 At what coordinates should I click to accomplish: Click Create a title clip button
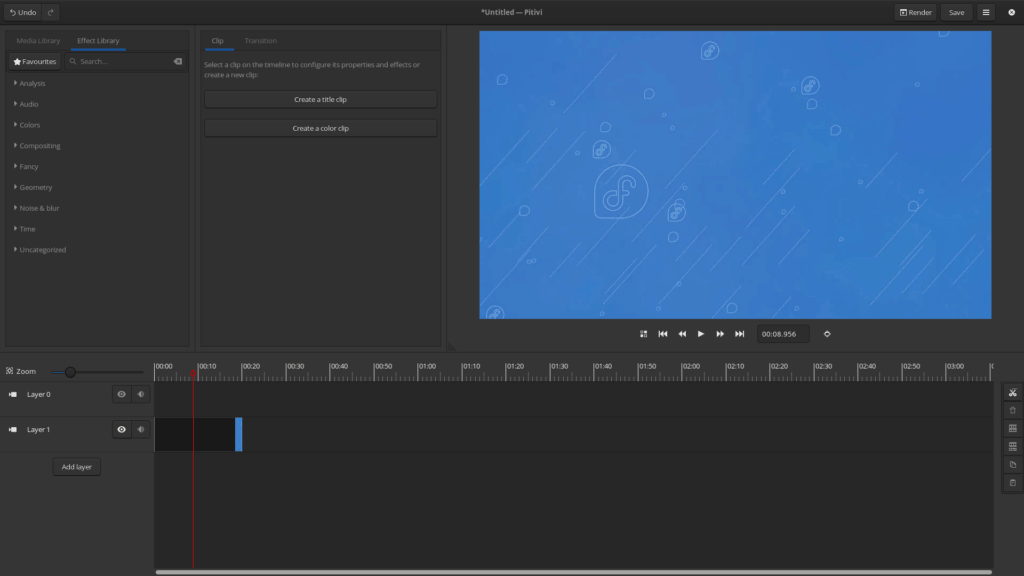320,100
